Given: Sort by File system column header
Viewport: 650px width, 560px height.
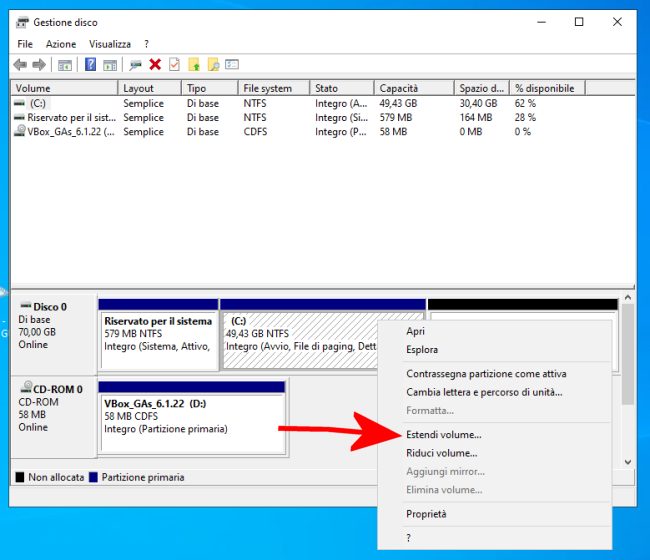Looking at the screenshot, I should tap(268, 88).
